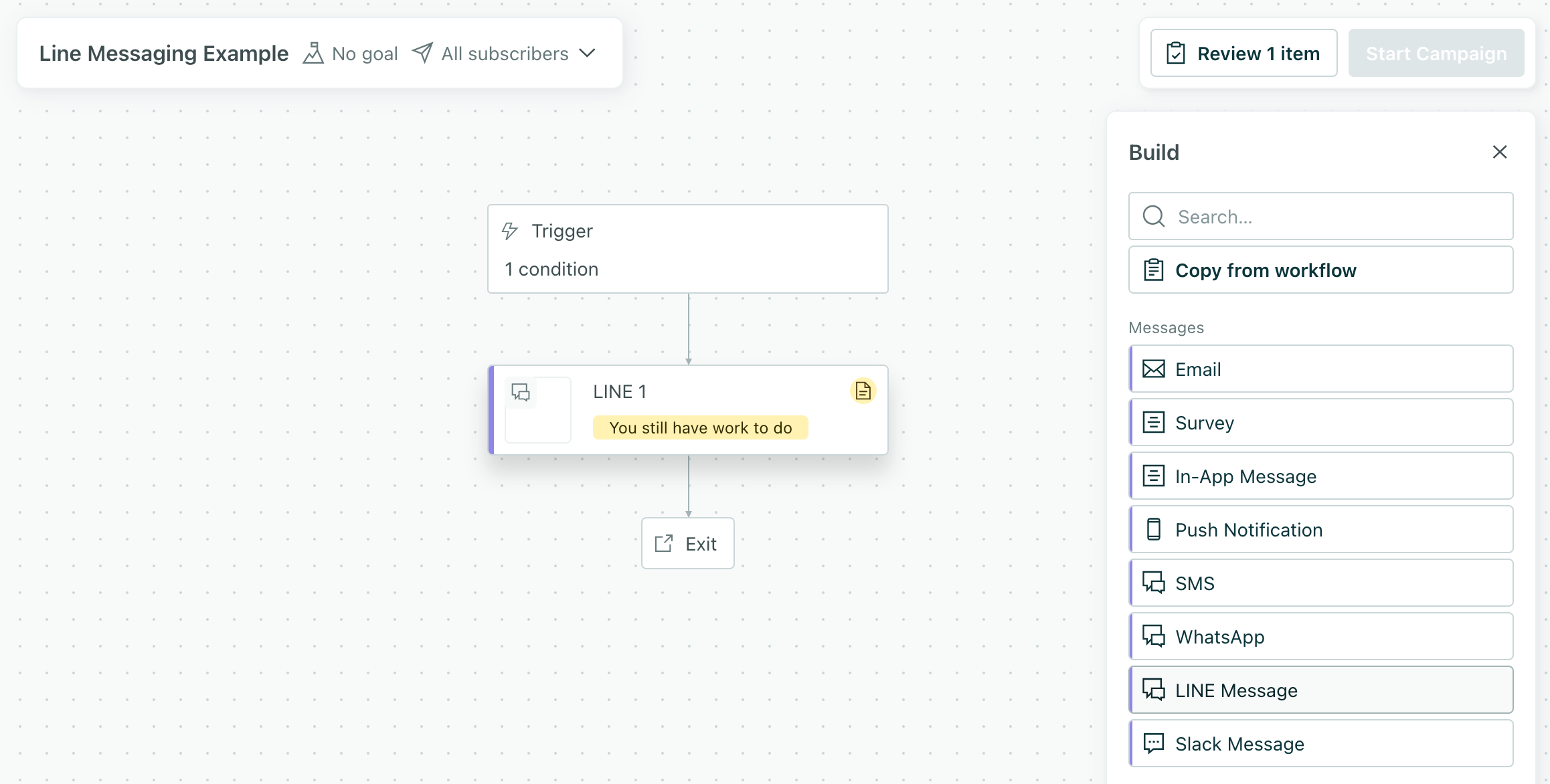
Task: Select the Survey message icon
Action: click(1154, 422)
